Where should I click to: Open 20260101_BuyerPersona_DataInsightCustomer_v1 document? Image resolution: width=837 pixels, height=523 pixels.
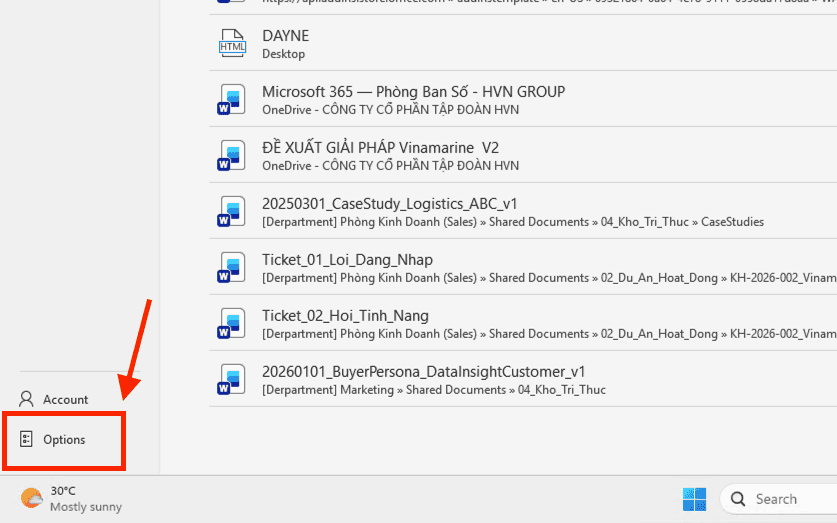click(424, 372)
